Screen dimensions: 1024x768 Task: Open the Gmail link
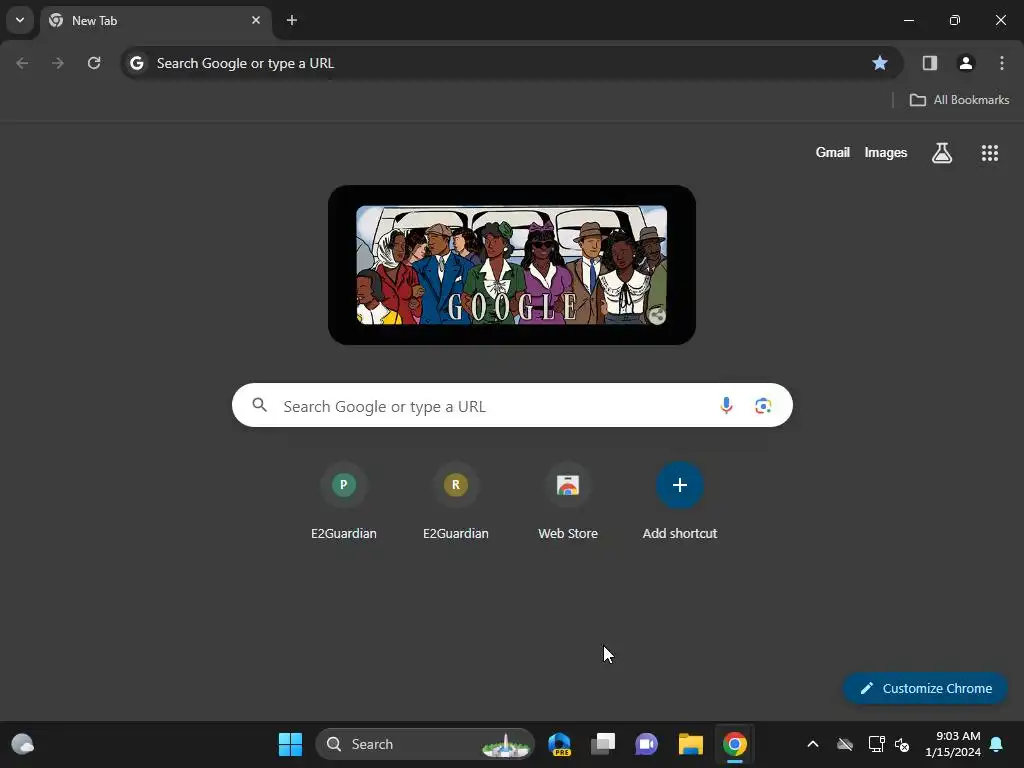(x=833, y=153)
